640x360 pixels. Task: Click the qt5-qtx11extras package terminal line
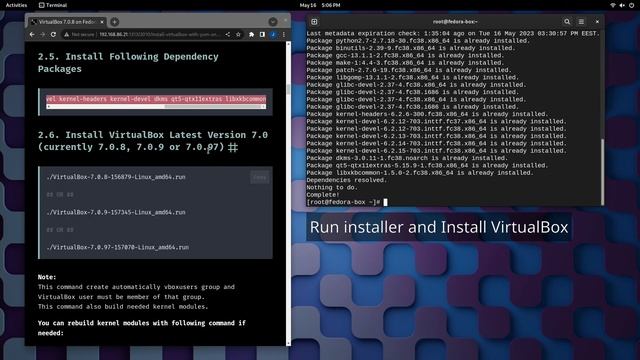427,165
